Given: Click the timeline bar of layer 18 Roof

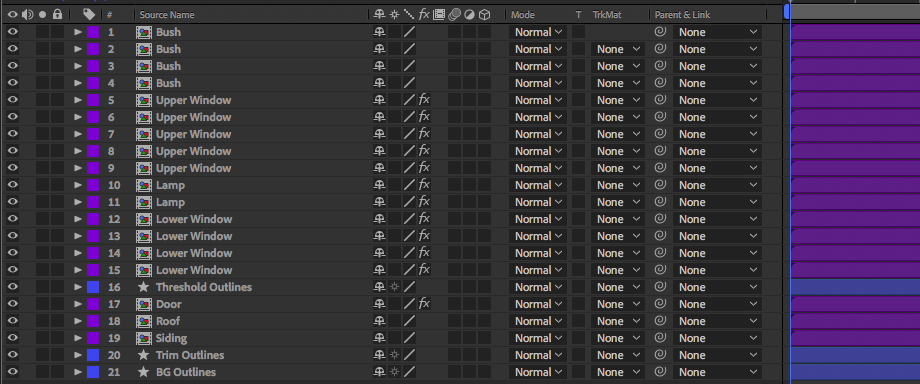Looking at the screenshot, I should click(855, 321).
